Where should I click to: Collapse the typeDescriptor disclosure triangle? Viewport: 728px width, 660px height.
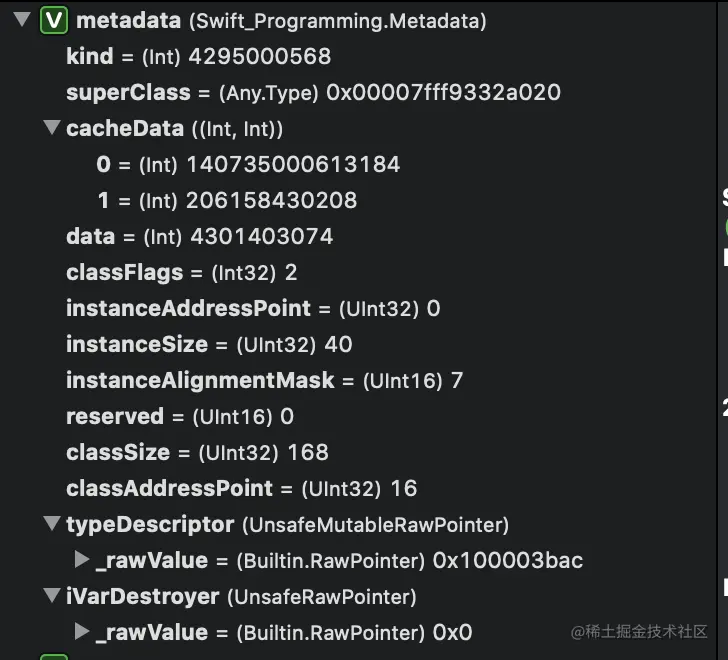(x=52, y=524)
